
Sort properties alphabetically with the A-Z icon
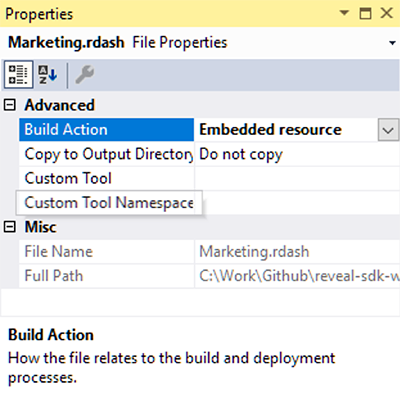[x=48, y=74]
